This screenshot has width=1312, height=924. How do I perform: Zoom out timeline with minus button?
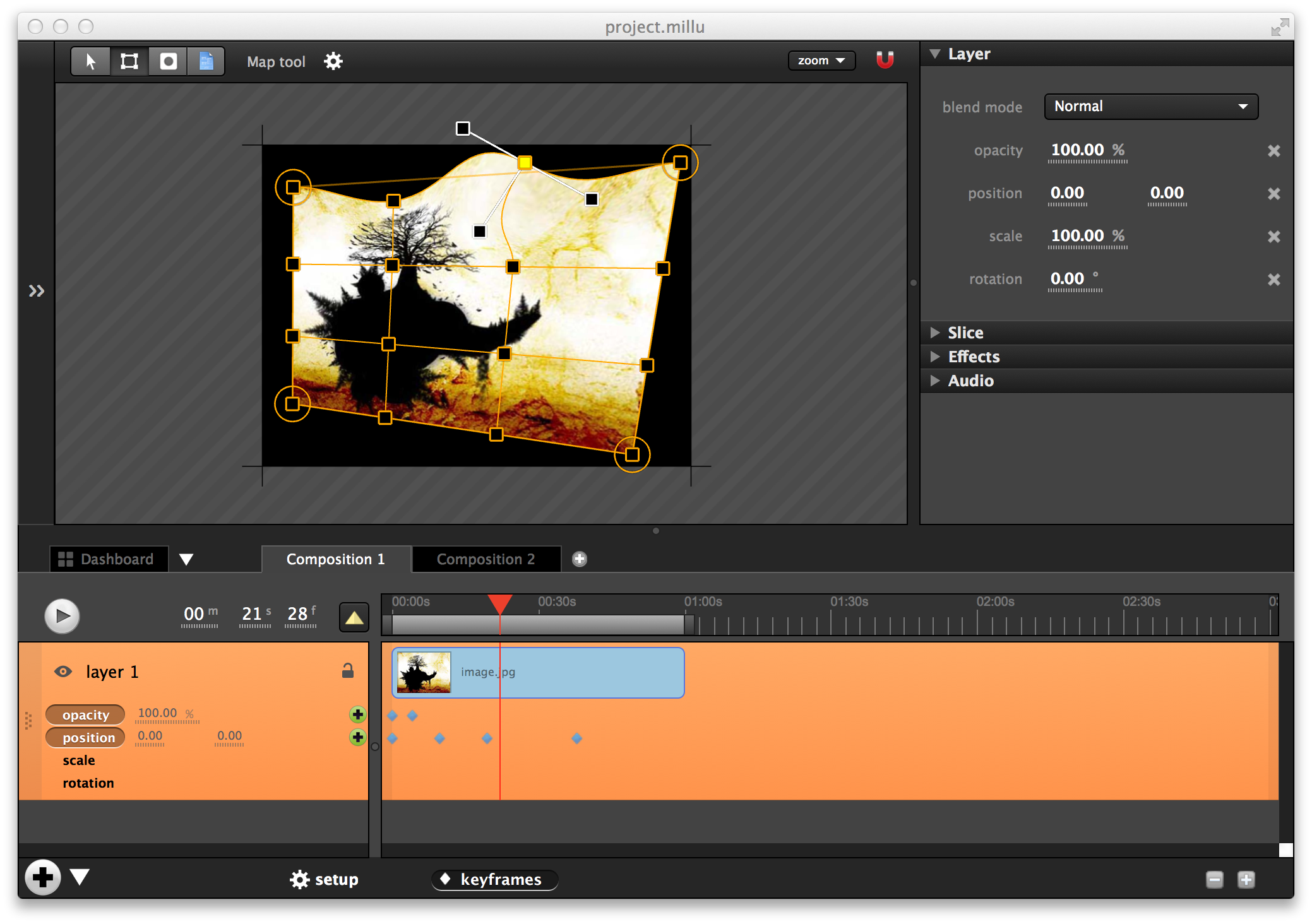pos(1214,879)
